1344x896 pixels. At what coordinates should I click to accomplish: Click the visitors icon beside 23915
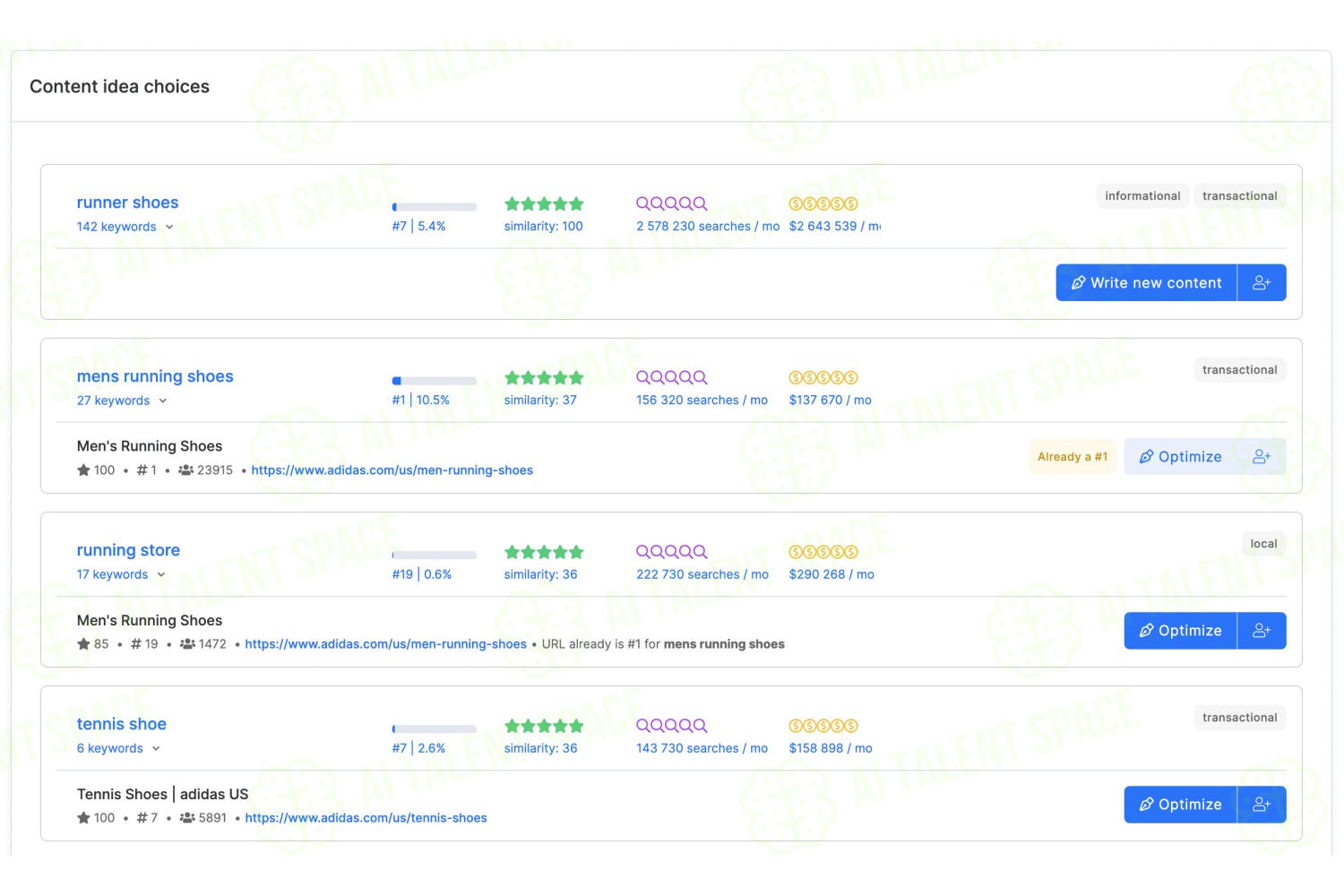185,470
